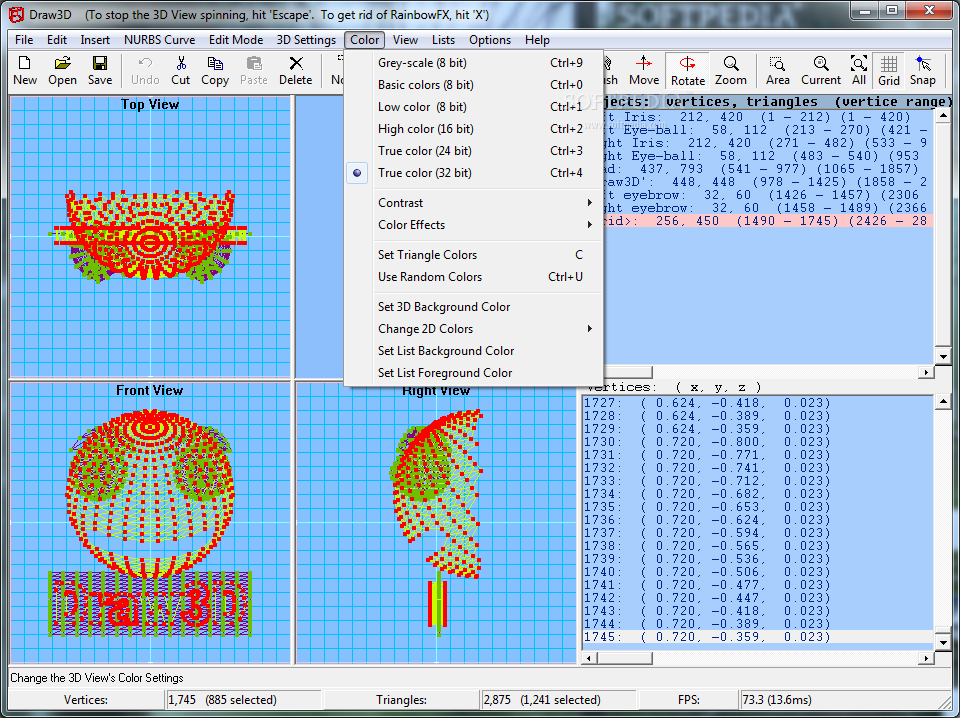This screenshot has width=960, height=718.
Task: Open the 3D Settings menu
Action: point(306,40)
